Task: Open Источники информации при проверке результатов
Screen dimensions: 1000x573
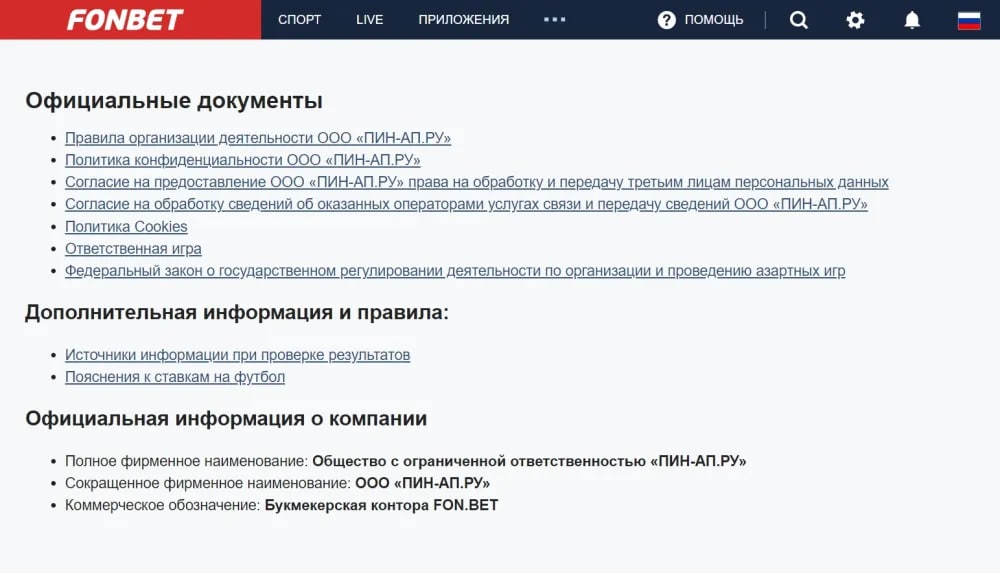Action: point(237,355)
